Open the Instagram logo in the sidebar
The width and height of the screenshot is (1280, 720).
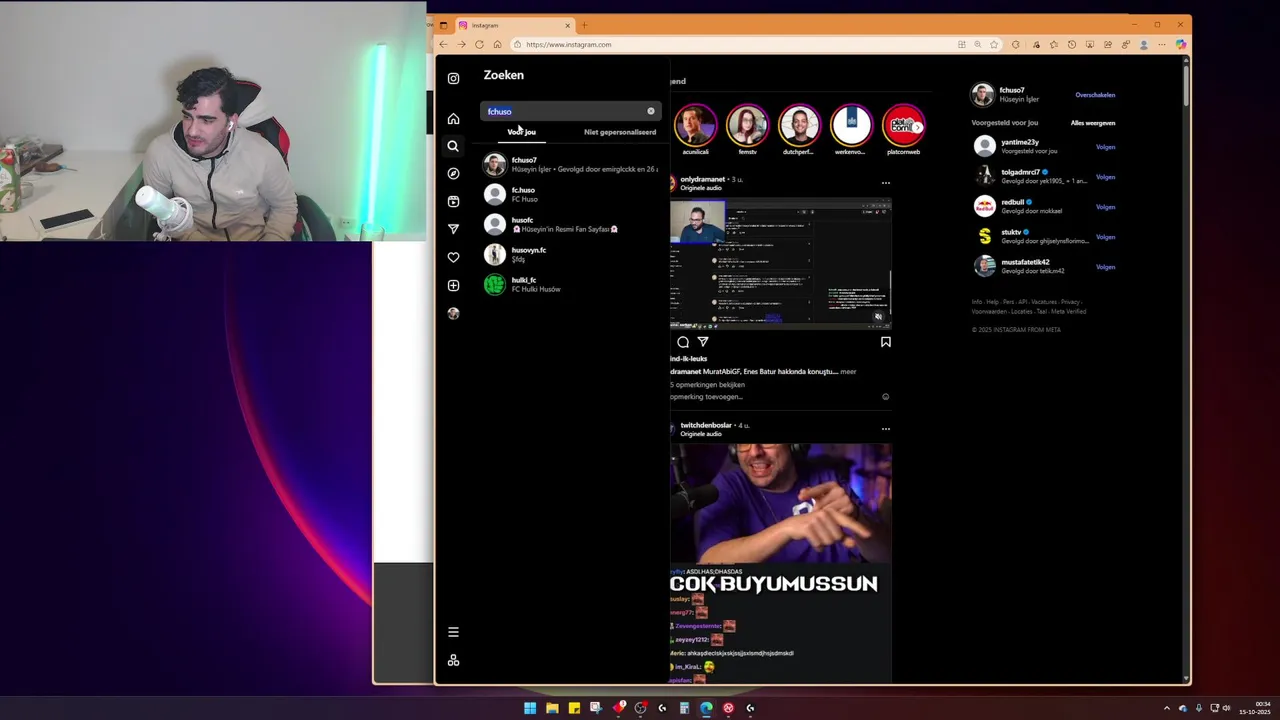click(x=453, y=78)
